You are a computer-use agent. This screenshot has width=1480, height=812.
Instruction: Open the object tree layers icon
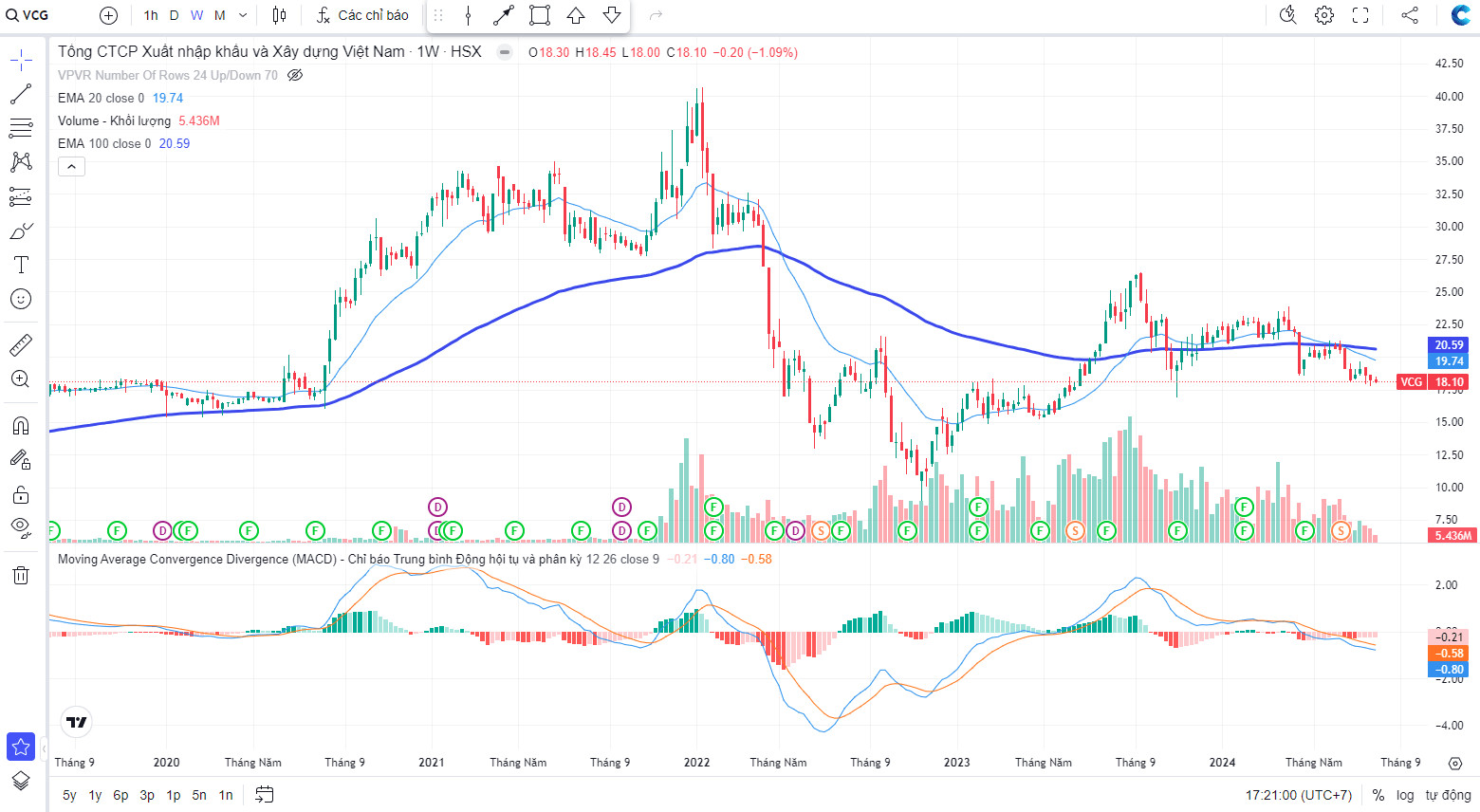click(21, 781)
